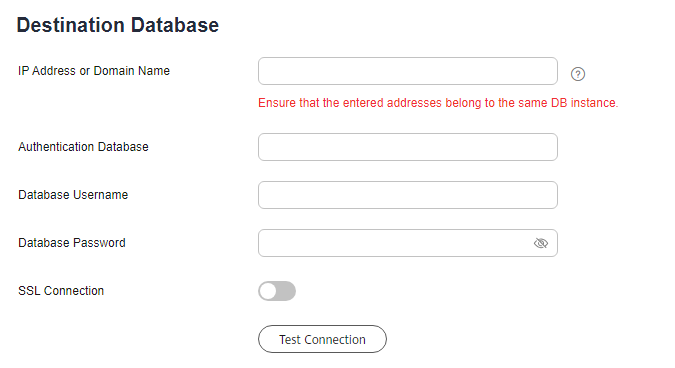
Task: Select the 'Database Password' label text
Action: click(x=71, y=243)
